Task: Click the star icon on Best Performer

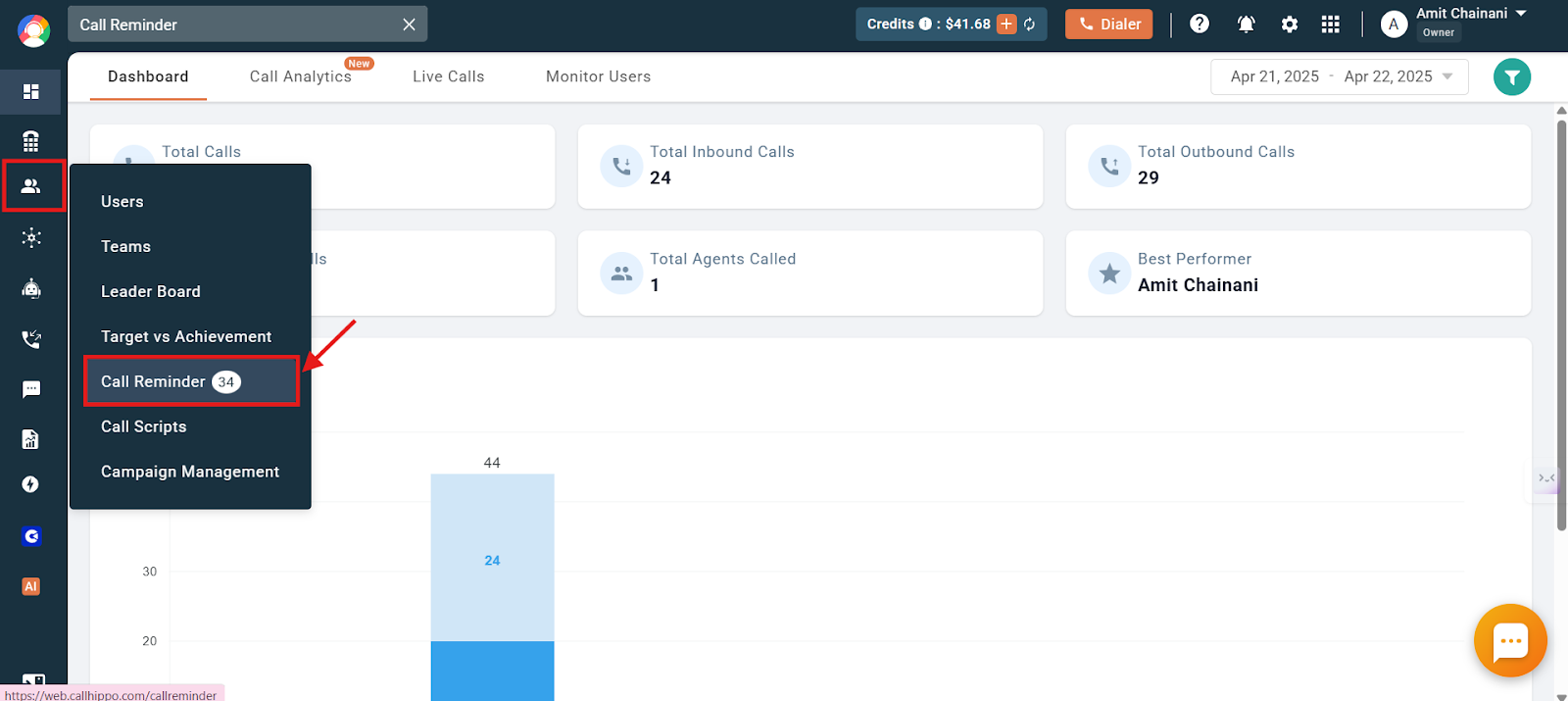Action: coord(1109,274)
